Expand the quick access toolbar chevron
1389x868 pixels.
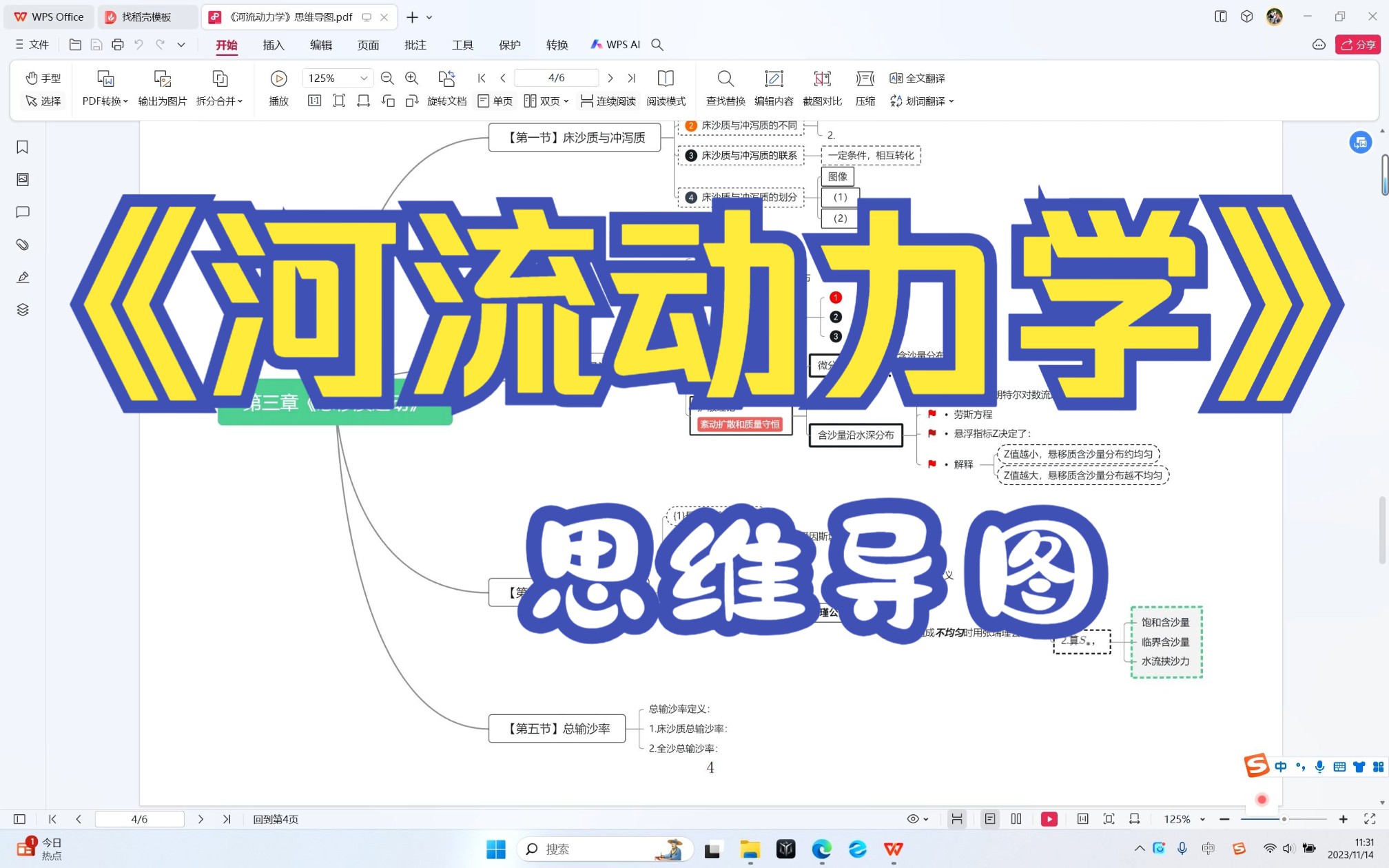[181, 45]
